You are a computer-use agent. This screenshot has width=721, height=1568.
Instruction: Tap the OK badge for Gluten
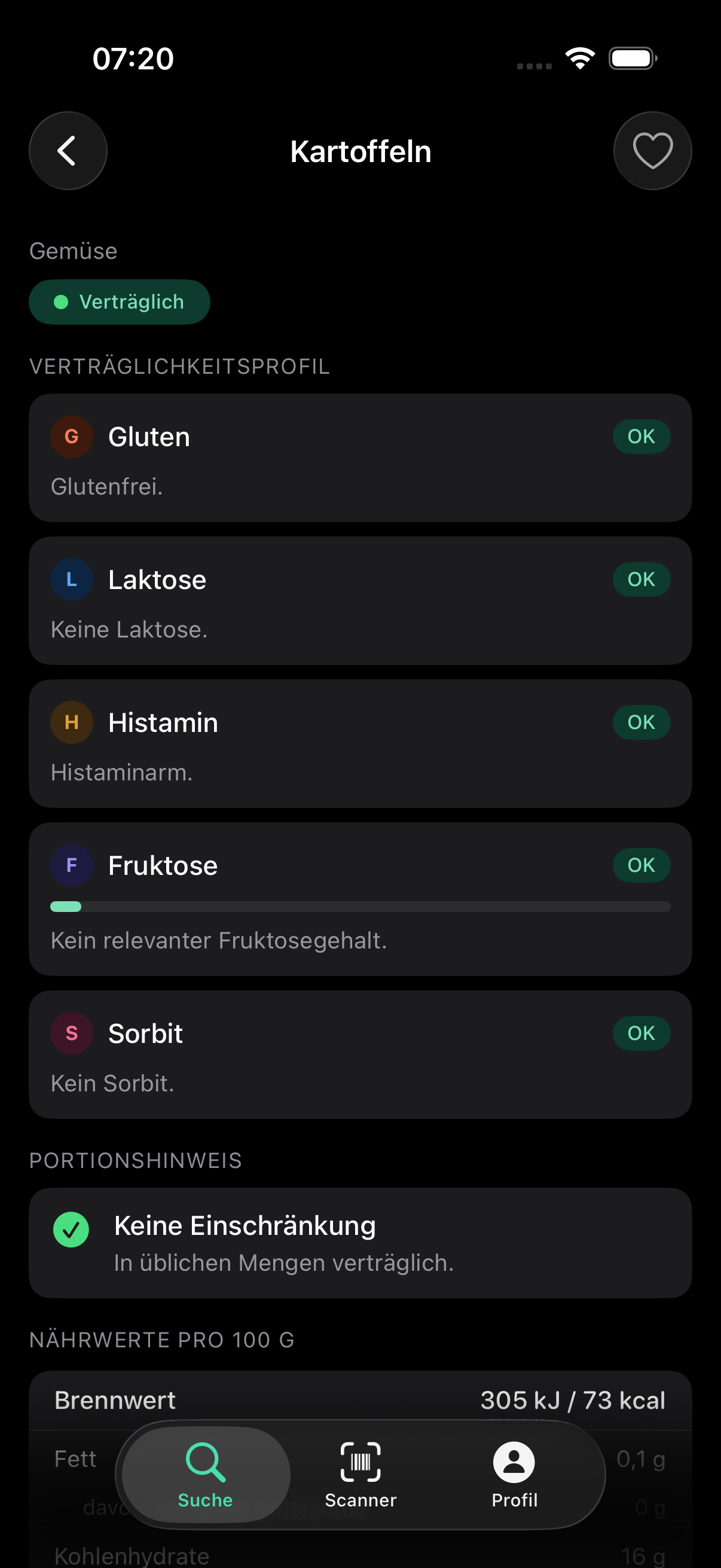[641, 437]
